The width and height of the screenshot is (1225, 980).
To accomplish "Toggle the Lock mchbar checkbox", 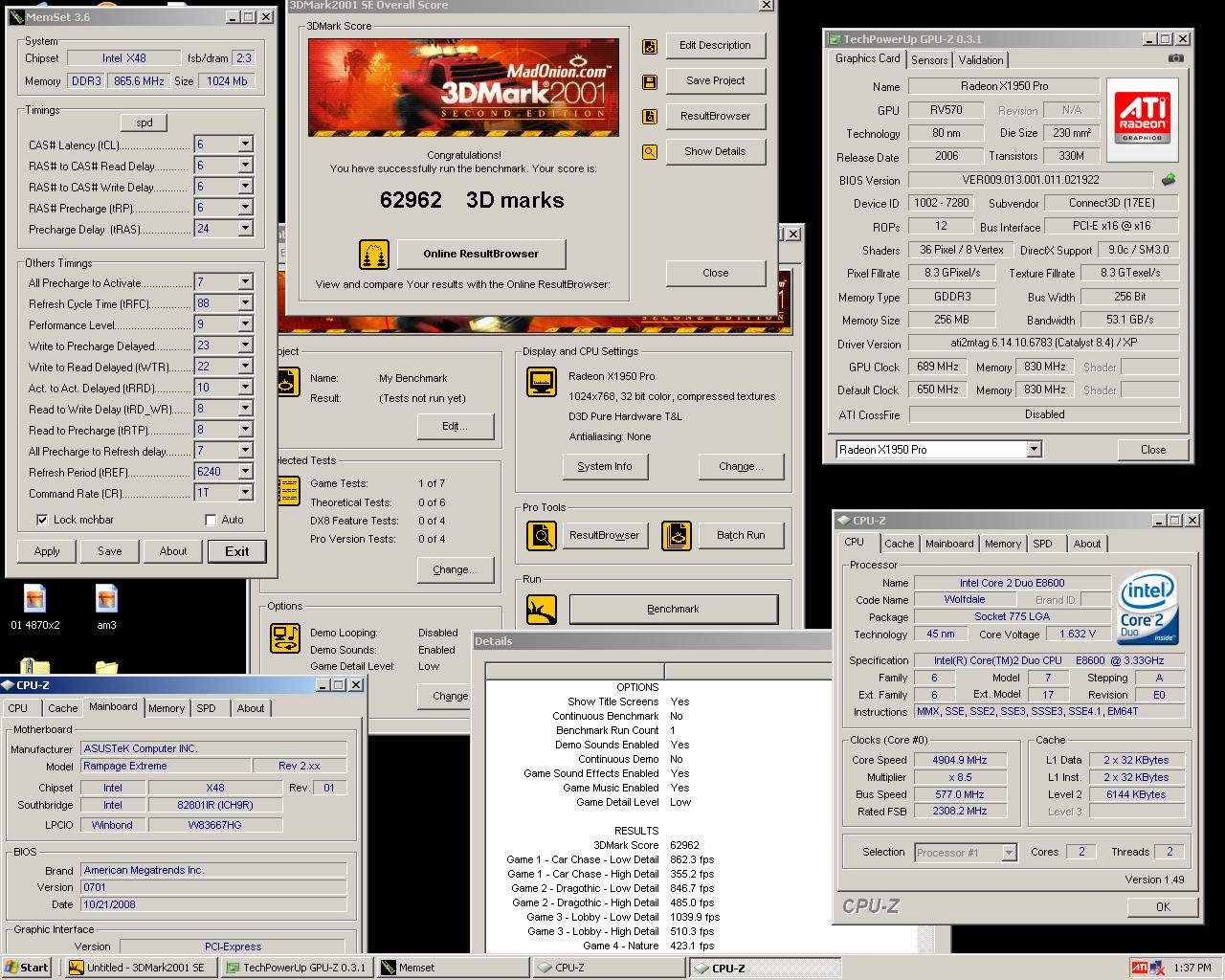I will click(42, 520).
